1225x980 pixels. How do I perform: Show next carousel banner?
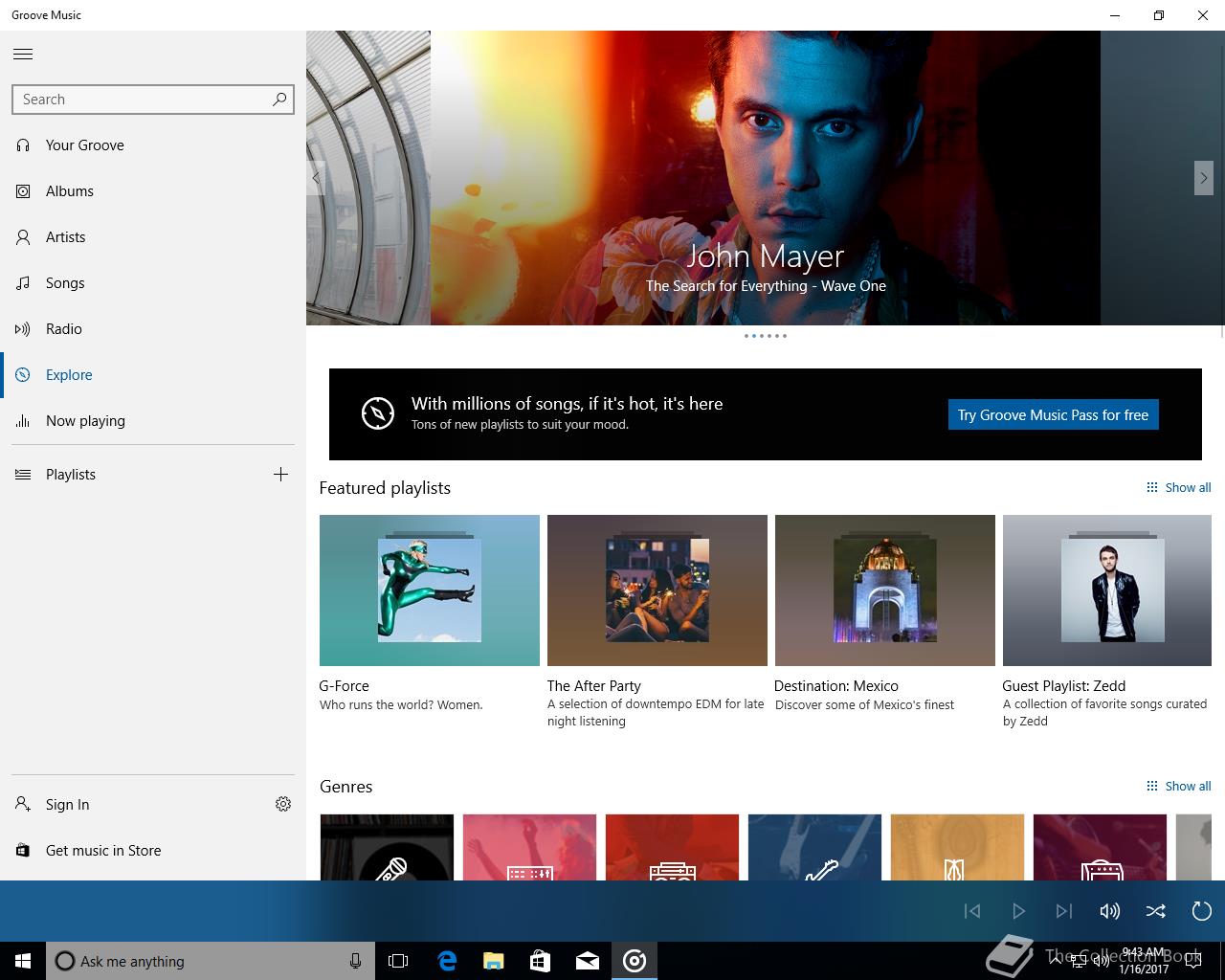(x=1204, y=178)
